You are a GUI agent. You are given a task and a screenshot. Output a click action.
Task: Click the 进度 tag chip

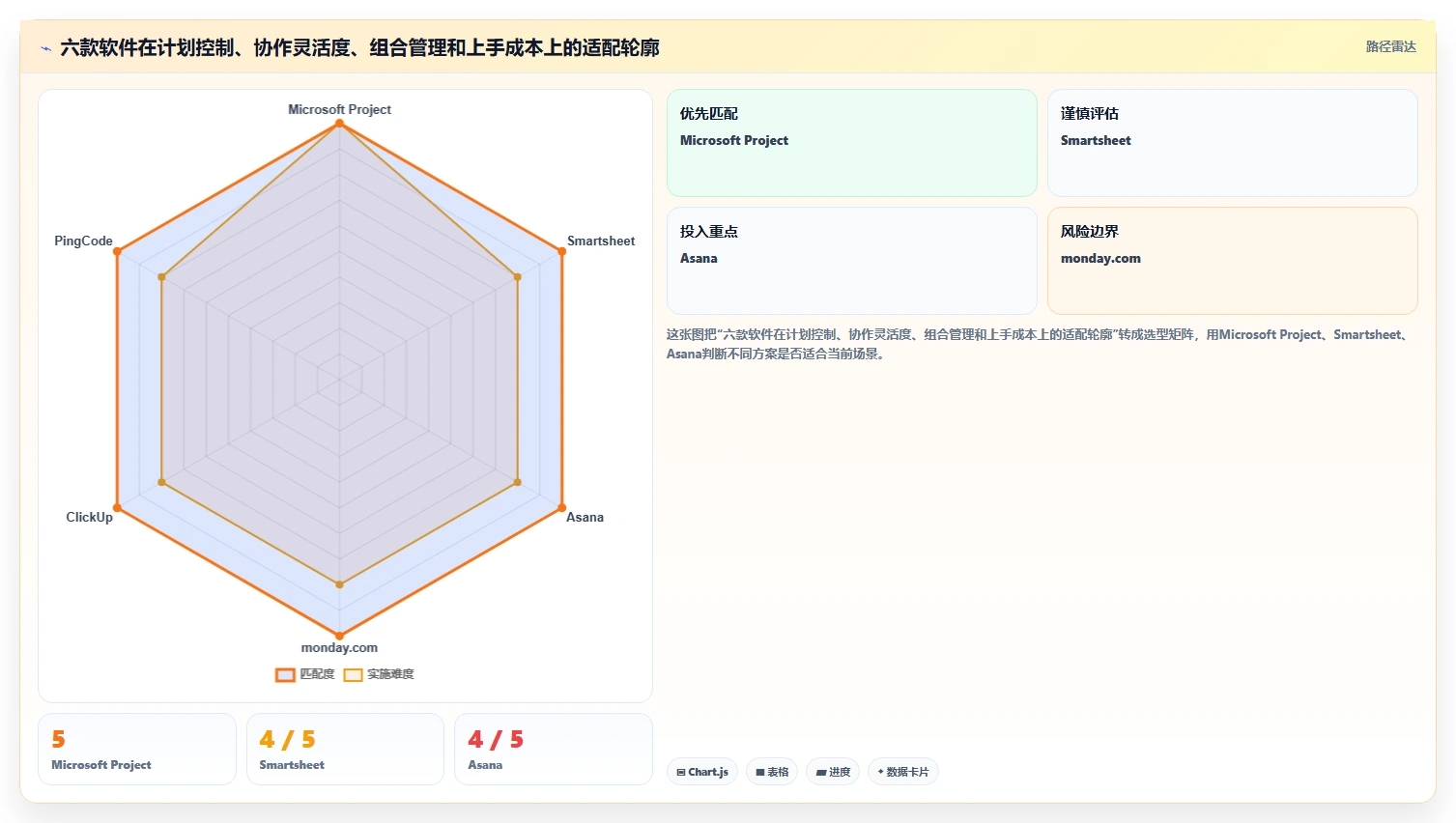(833, 772)
